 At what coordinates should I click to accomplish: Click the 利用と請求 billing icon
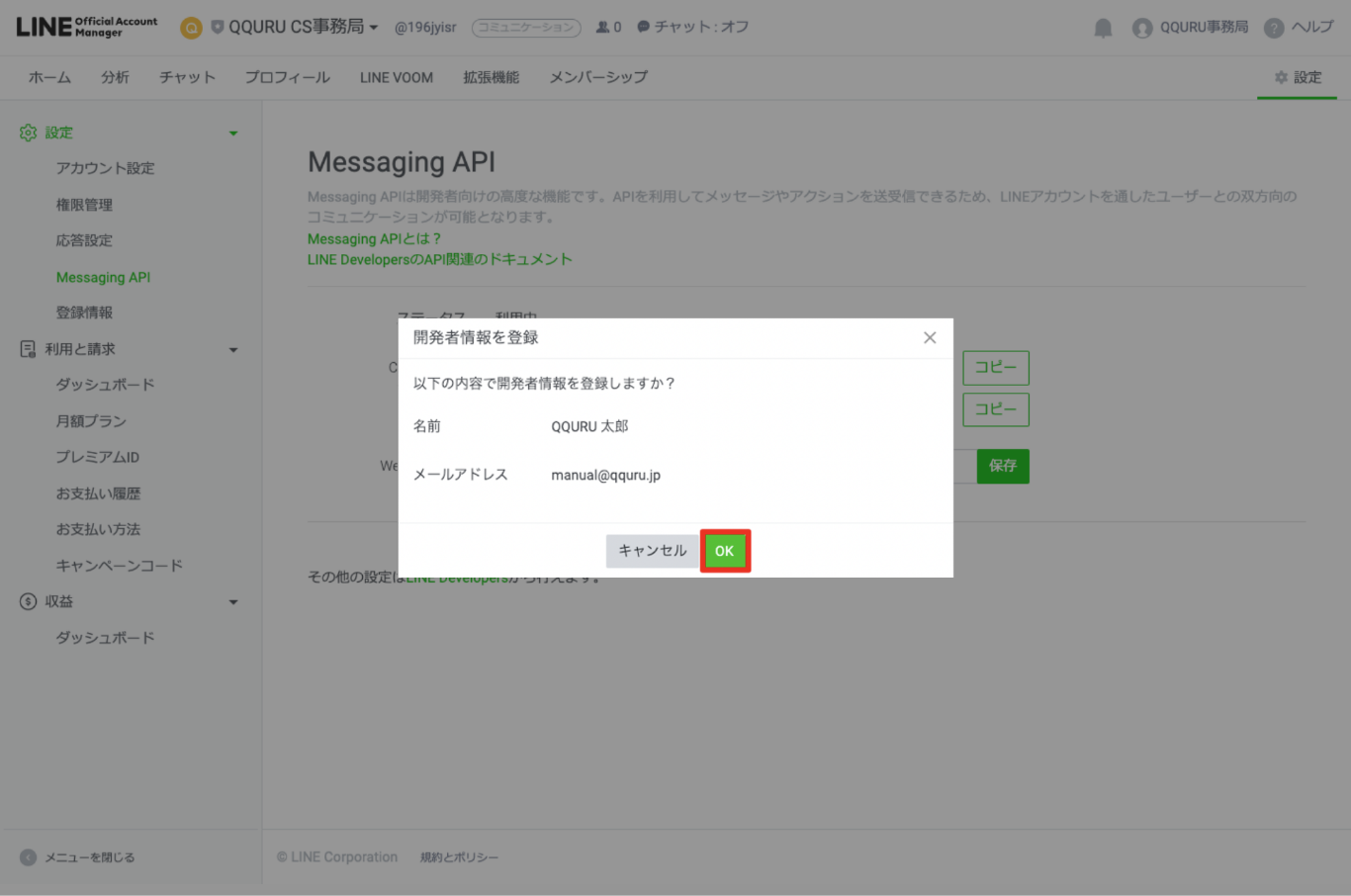tap(28, 349)
